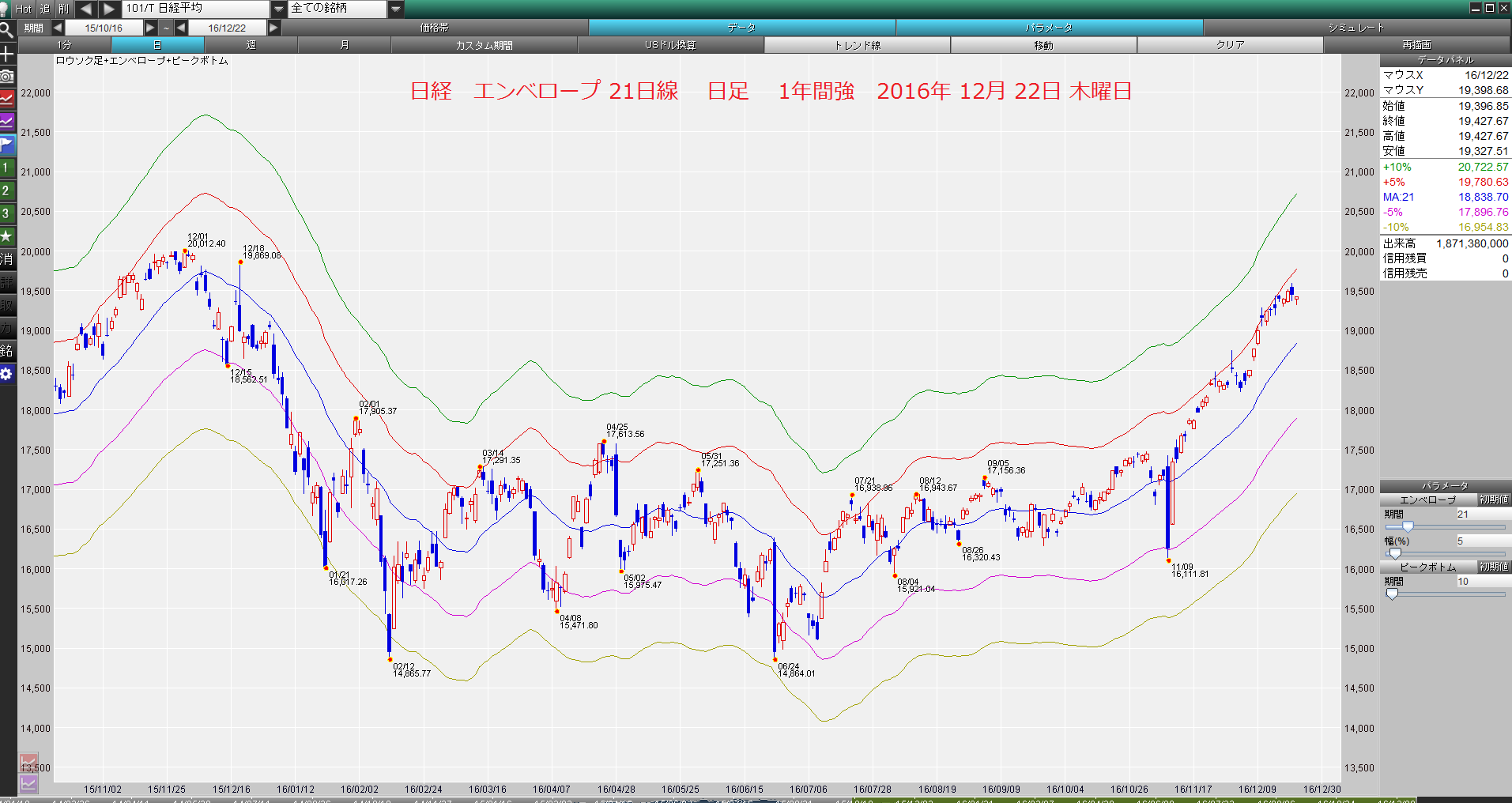Step start date 15/10/16 forward
1512x803 pixels.
coord(150,28)
